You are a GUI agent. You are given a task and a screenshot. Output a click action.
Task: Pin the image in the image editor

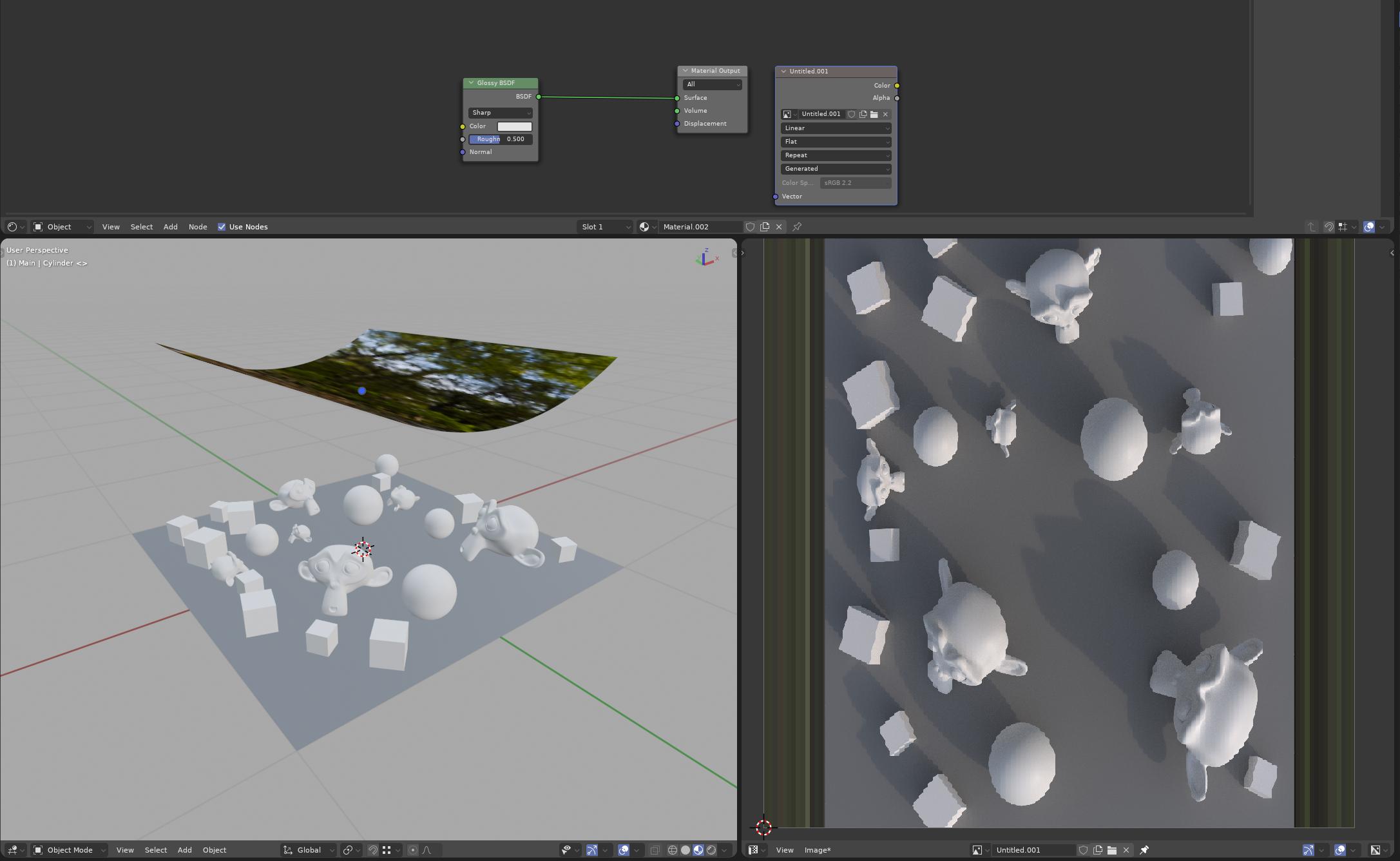(1144, 850)
